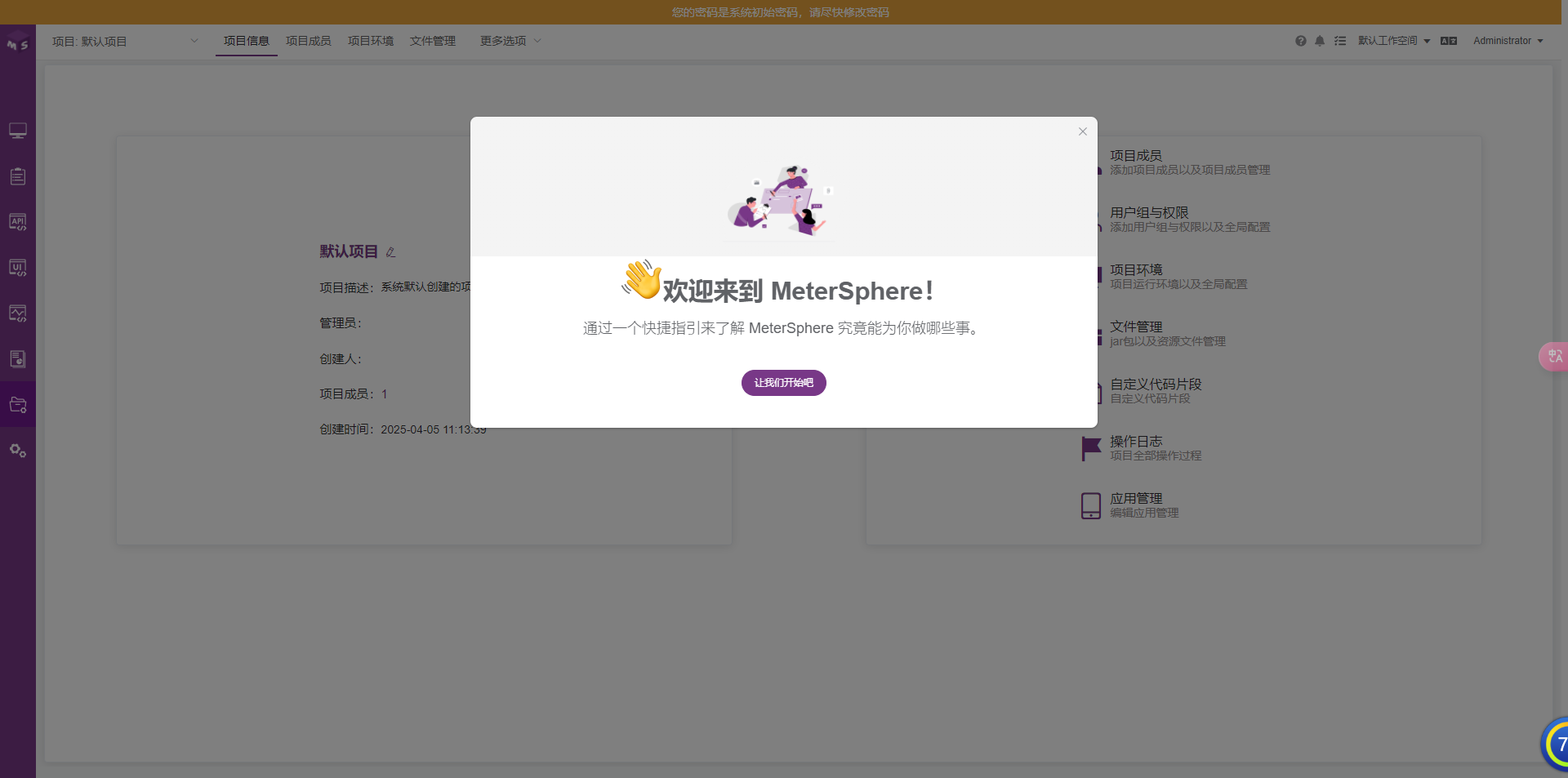This screenshot has height=778, width=1568.
Task: Click the 创建时间 value 2025-04-05
Action: click(434, 429)
